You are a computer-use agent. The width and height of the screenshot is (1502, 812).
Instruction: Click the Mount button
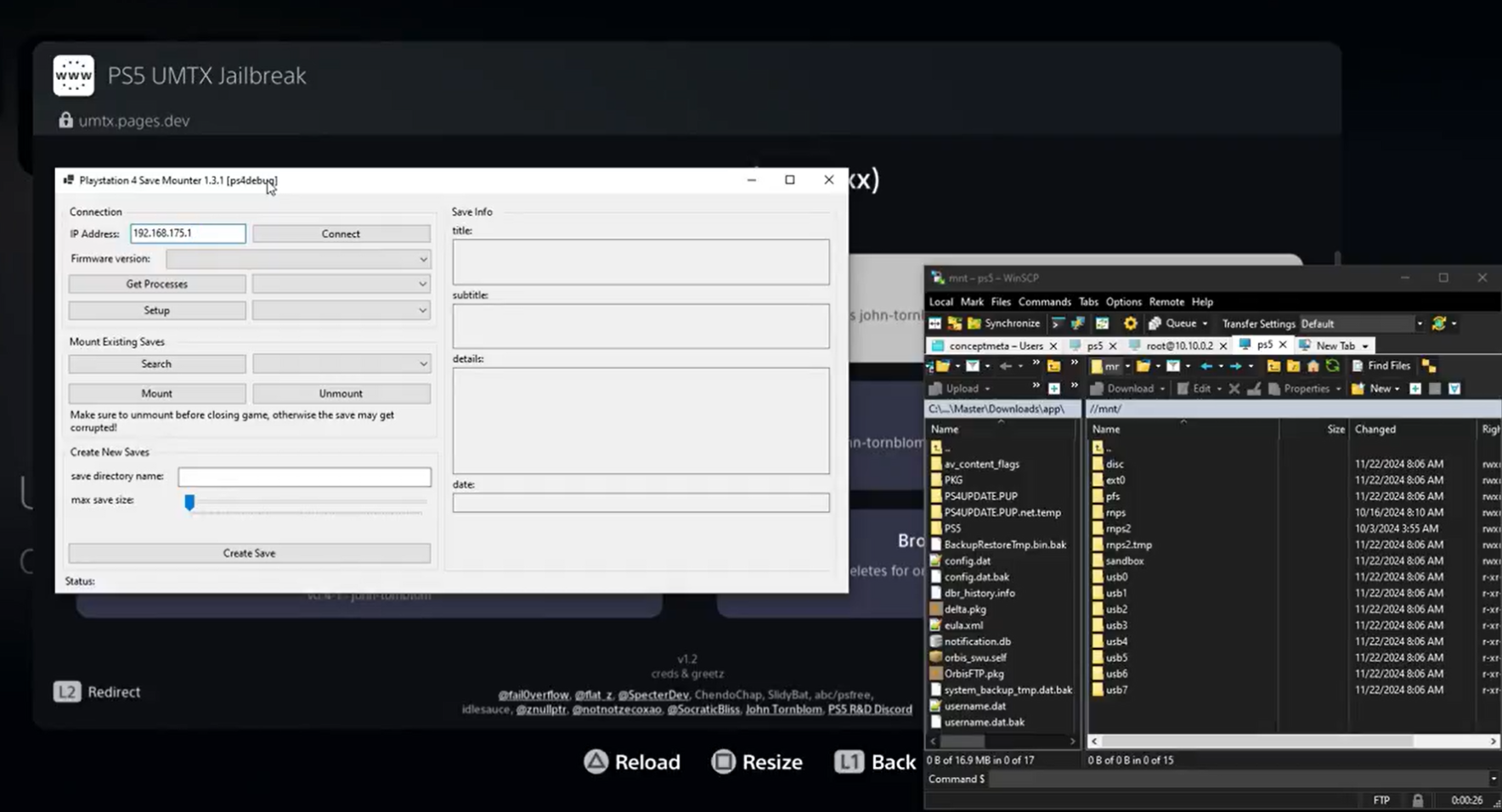pos(157,393)
